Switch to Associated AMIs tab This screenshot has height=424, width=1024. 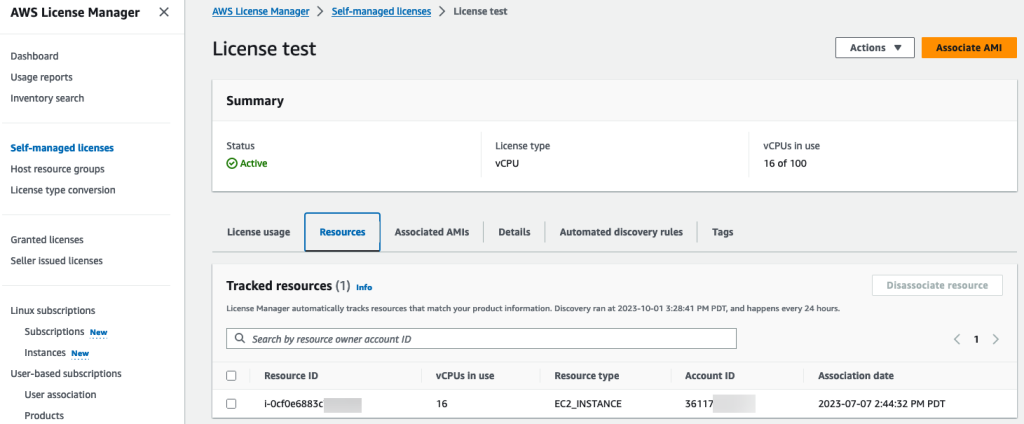432,232
